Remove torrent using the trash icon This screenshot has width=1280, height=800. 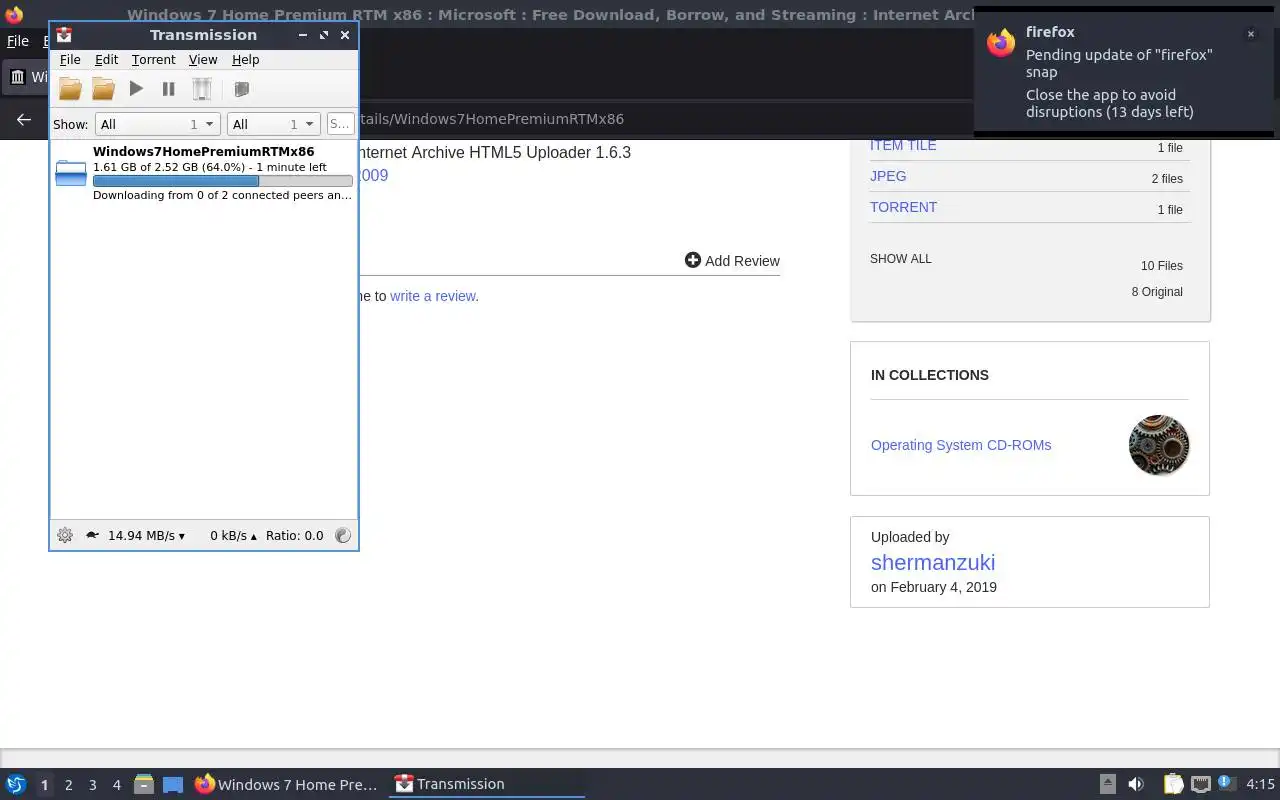pyautogui.click(x=202, y=89)
